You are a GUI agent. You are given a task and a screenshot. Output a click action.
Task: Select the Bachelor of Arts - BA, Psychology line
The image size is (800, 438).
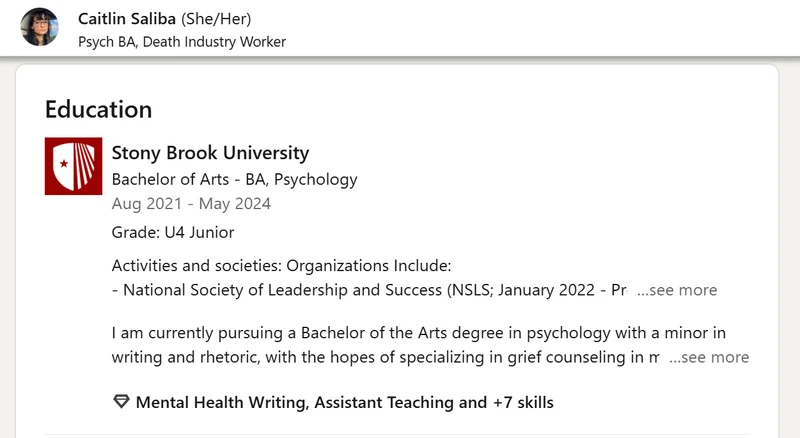(x=235, y=179)
